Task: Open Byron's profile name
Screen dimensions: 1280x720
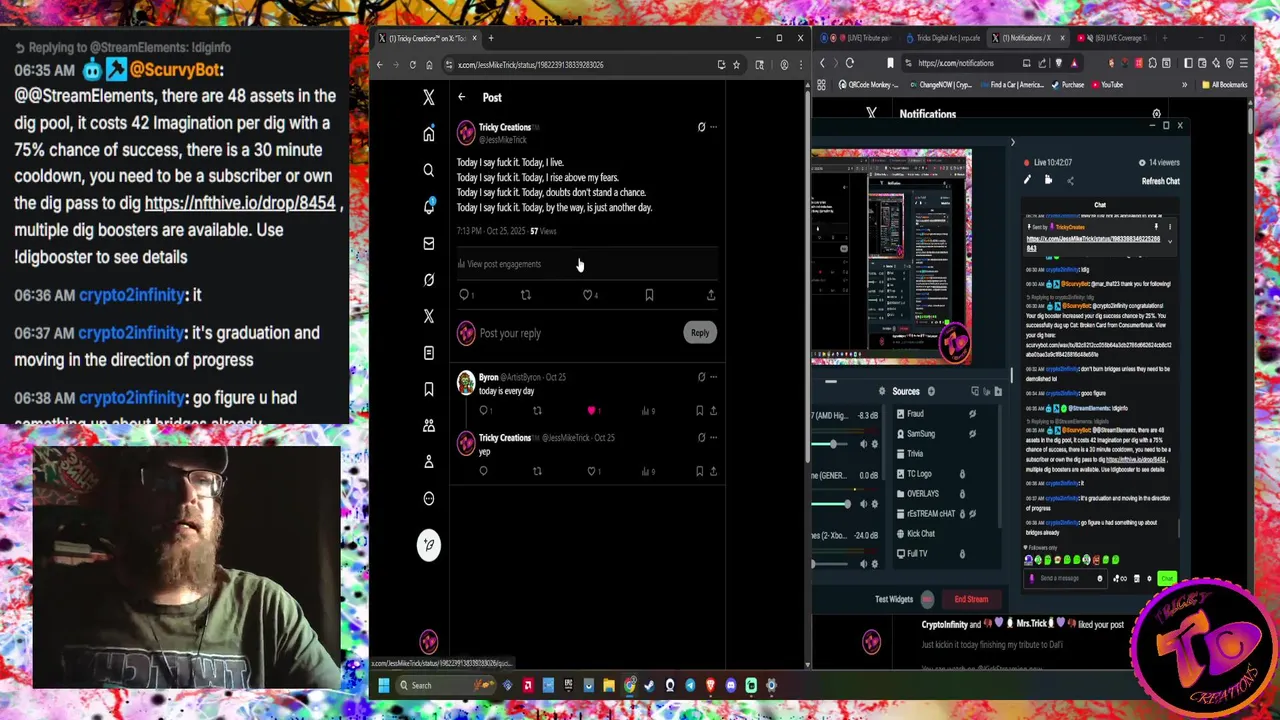Action: tap(488, 377)
